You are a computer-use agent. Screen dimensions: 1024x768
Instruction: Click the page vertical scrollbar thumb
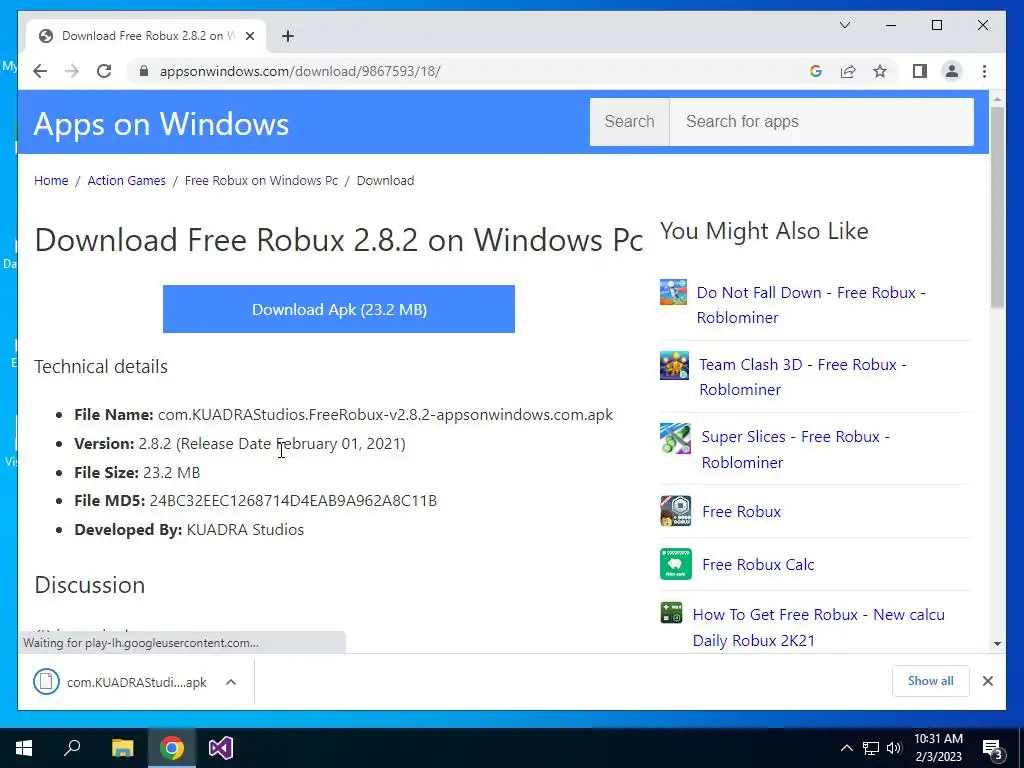997,207
